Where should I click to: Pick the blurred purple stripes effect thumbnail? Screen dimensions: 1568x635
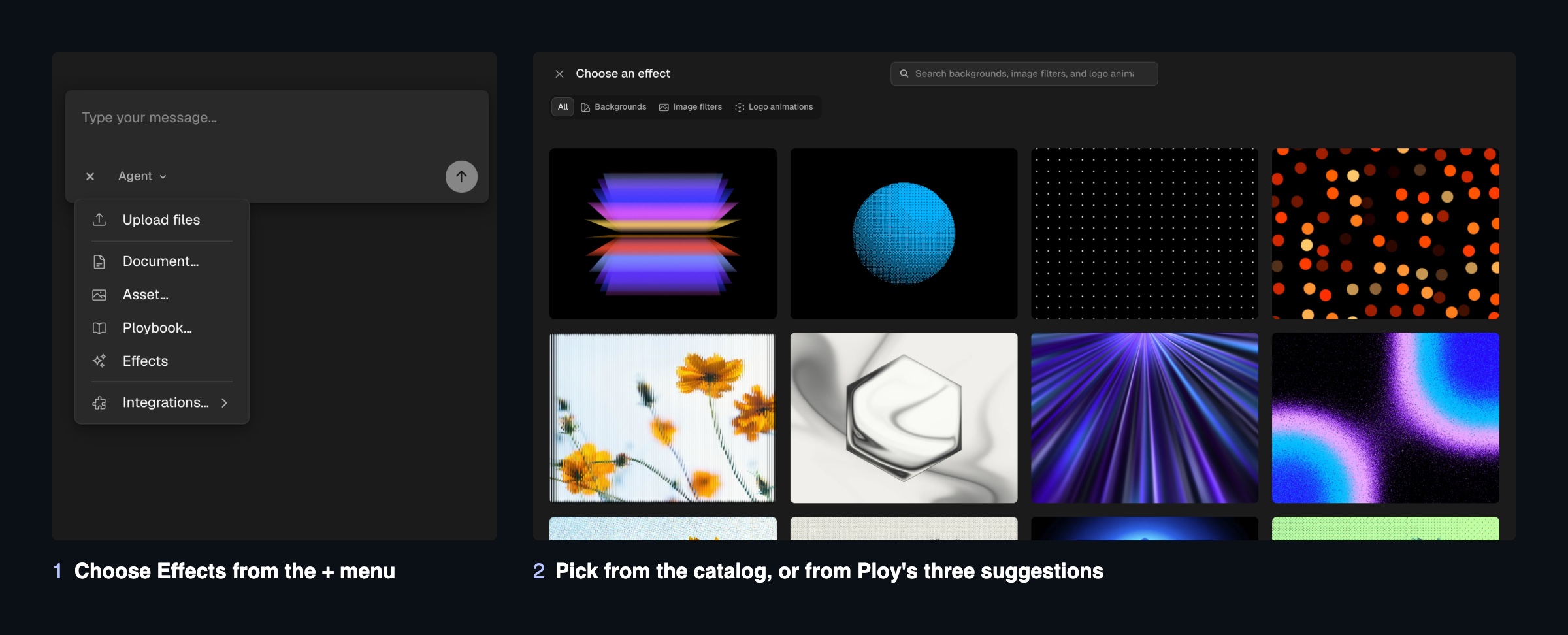coord(663,234)
